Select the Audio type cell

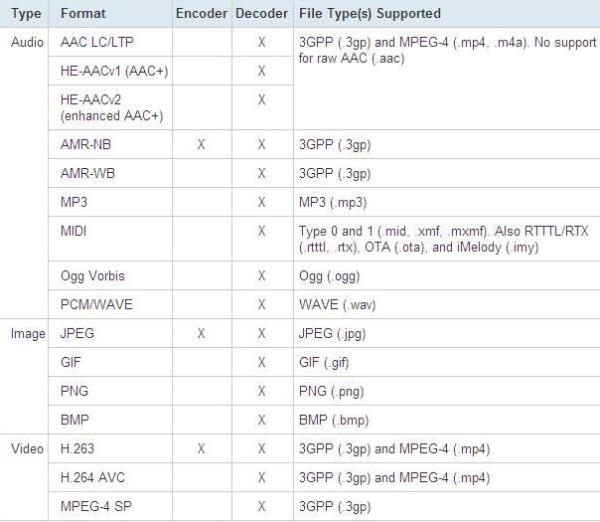pyautogui.click(x=27, y=44)
